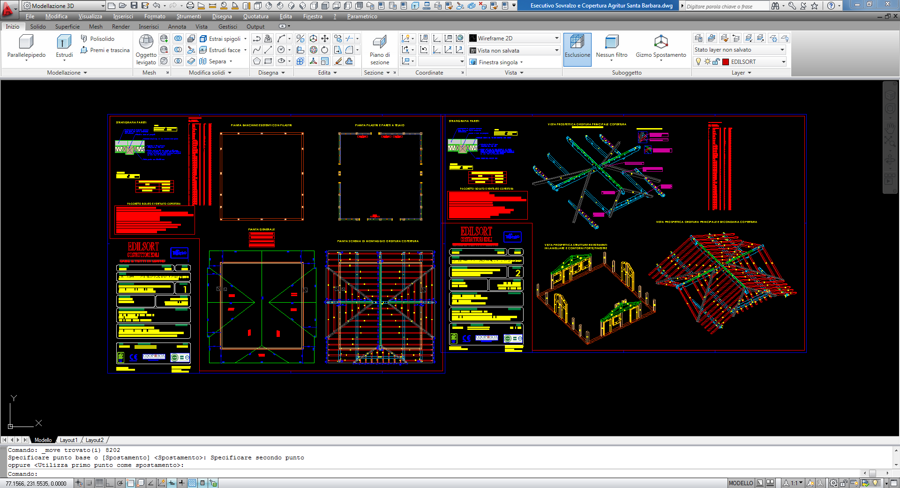Click the Nessun filtro subobject filter
Screen dimensions: 900x488
611,46
